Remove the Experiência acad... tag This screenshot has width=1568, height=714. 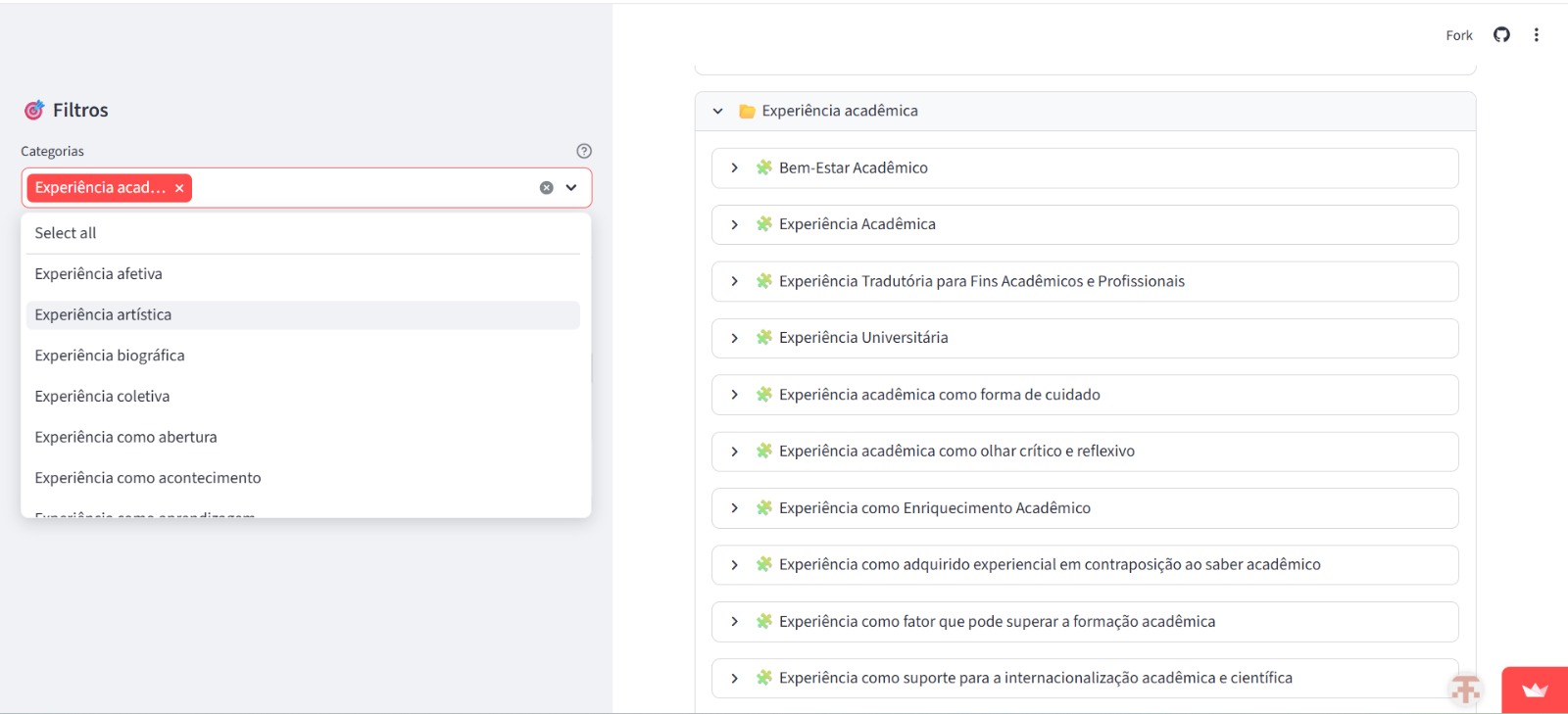click(x=179, y=188)
